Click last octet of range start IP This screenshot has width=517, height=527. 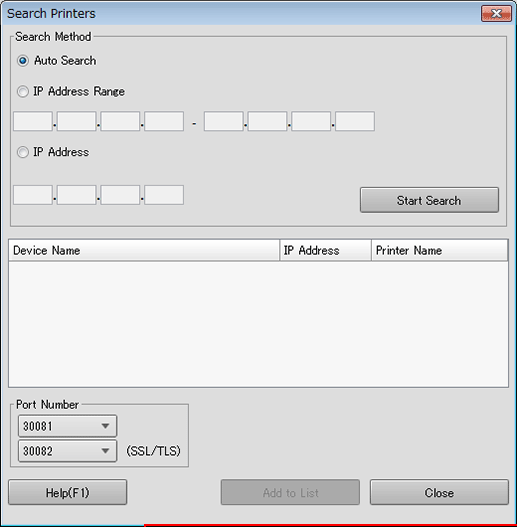[164, 121]
